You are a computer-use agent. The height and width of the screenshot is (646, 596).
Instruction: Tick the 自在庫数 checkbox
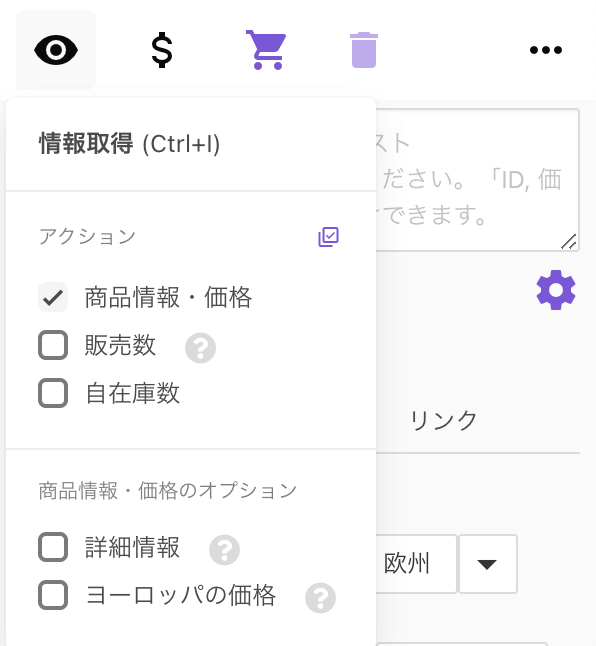(53, 393)
